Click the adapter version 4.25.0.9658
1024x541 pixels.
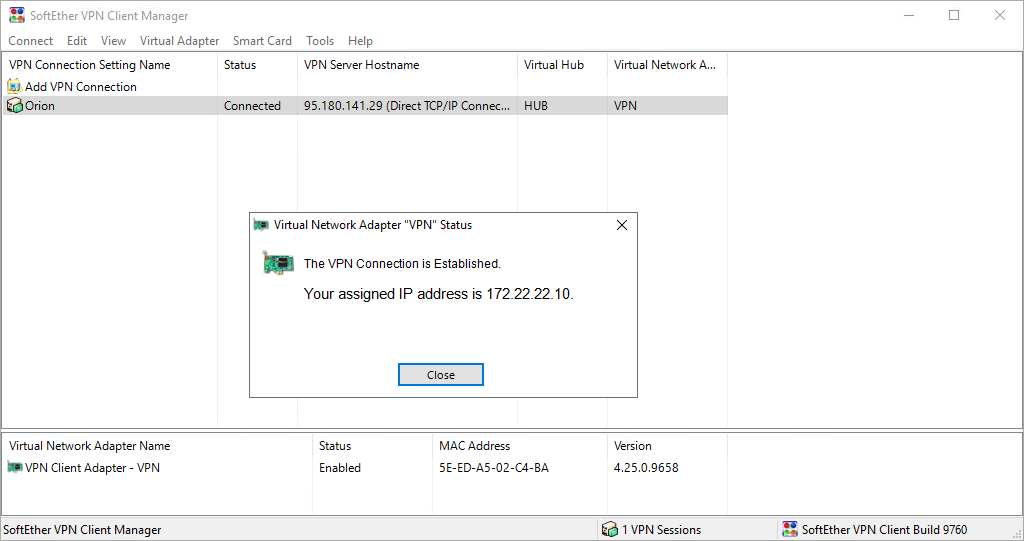[646, 468]
